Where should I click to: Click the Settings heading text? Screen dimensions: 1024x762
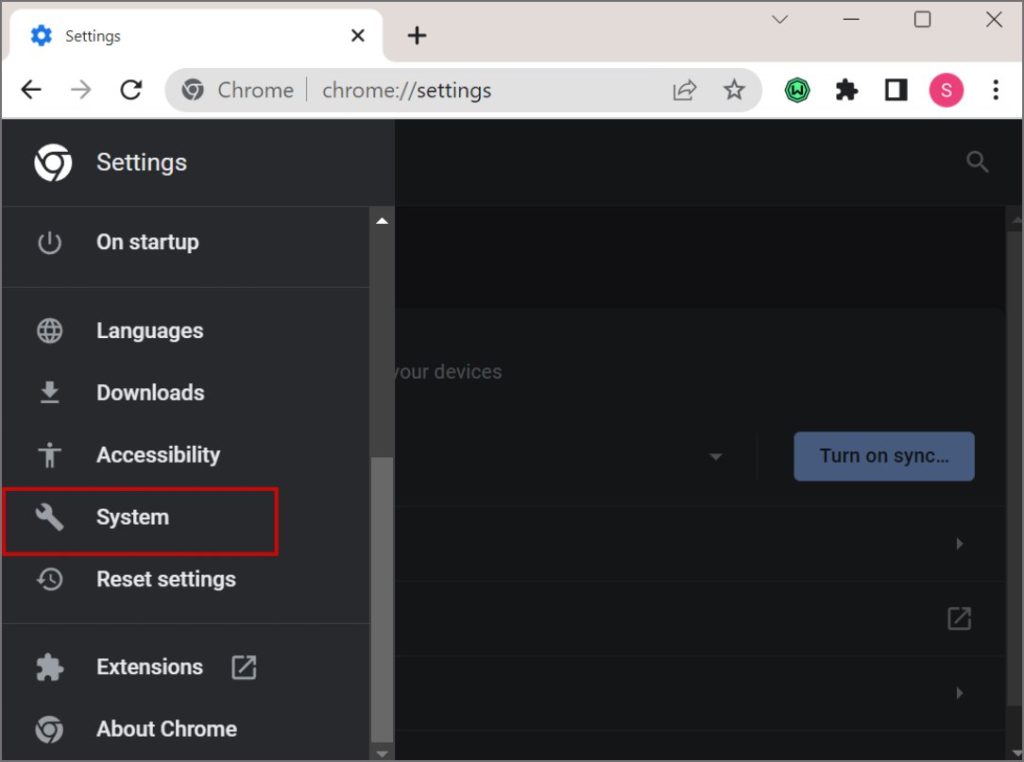coord(142,163)
